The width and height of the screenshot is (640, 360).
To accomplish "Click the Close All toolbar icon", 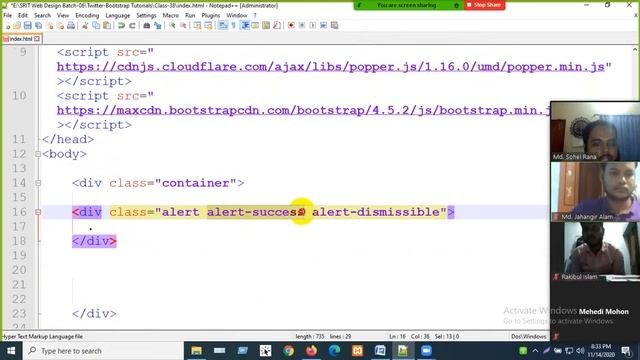I will [x=60, y=25].
